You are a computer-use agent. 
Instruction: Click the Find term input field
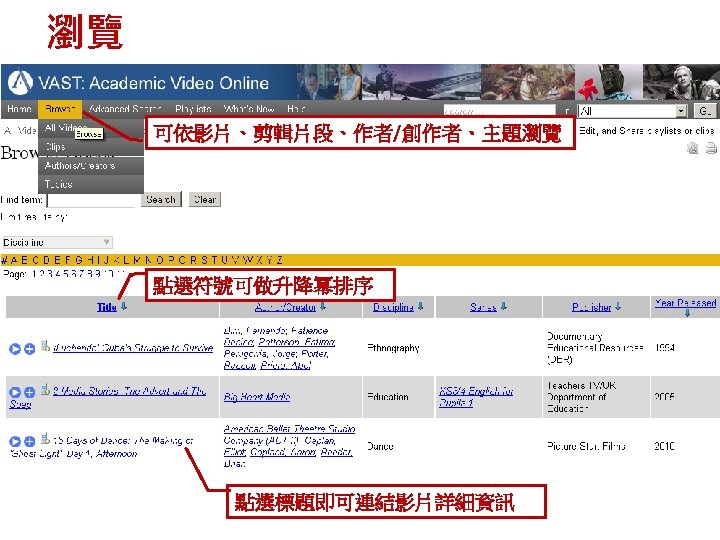tap(92, 200)
